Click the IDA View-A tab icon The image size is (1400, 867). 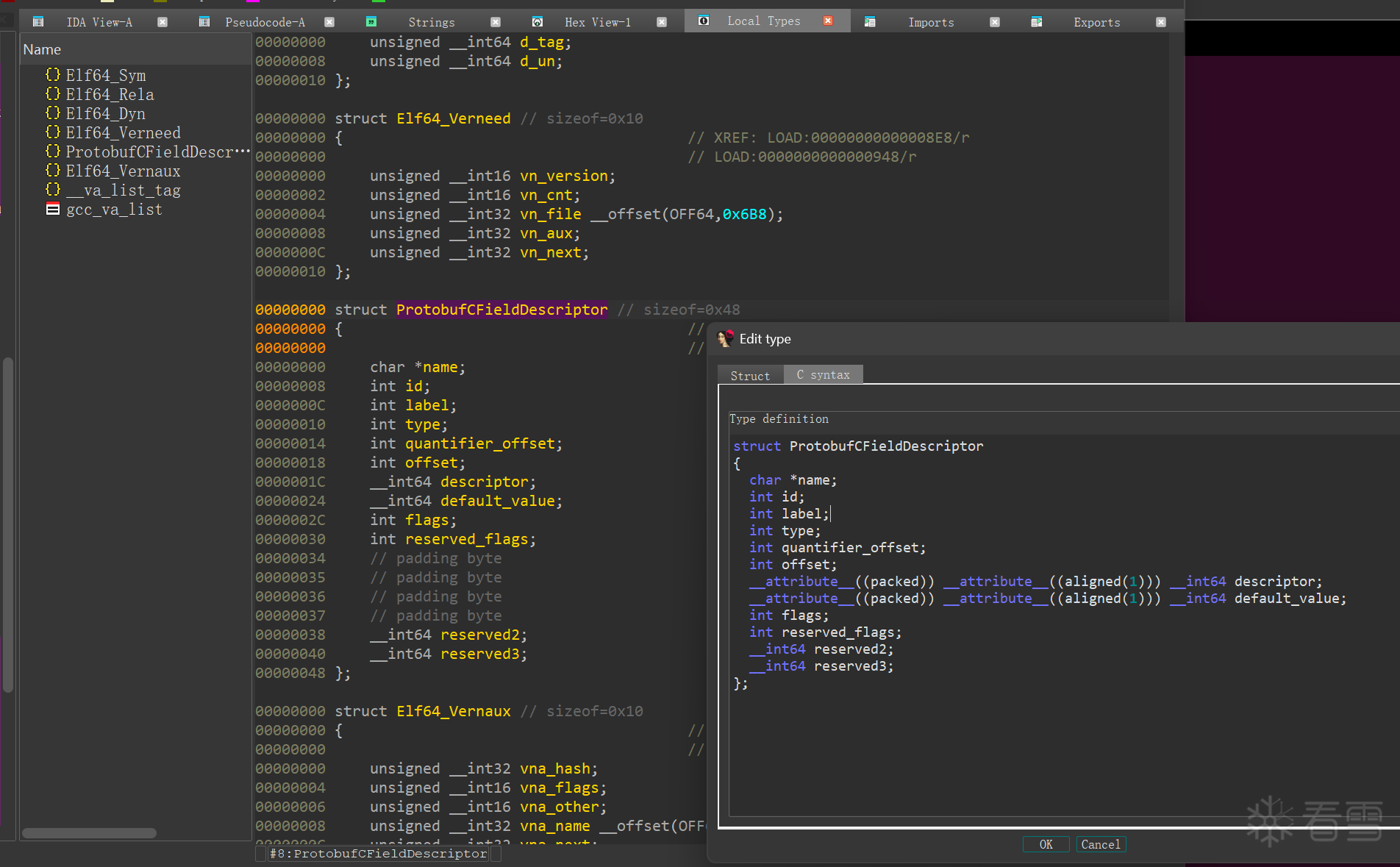click(38, 22)
